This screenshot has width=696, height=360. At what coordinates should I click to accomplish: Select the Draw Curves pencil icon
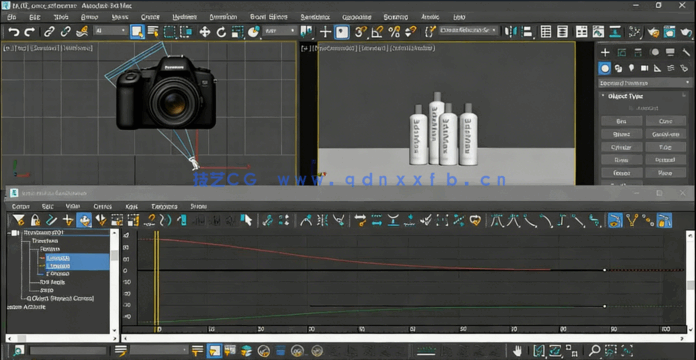tap(51, 220)
